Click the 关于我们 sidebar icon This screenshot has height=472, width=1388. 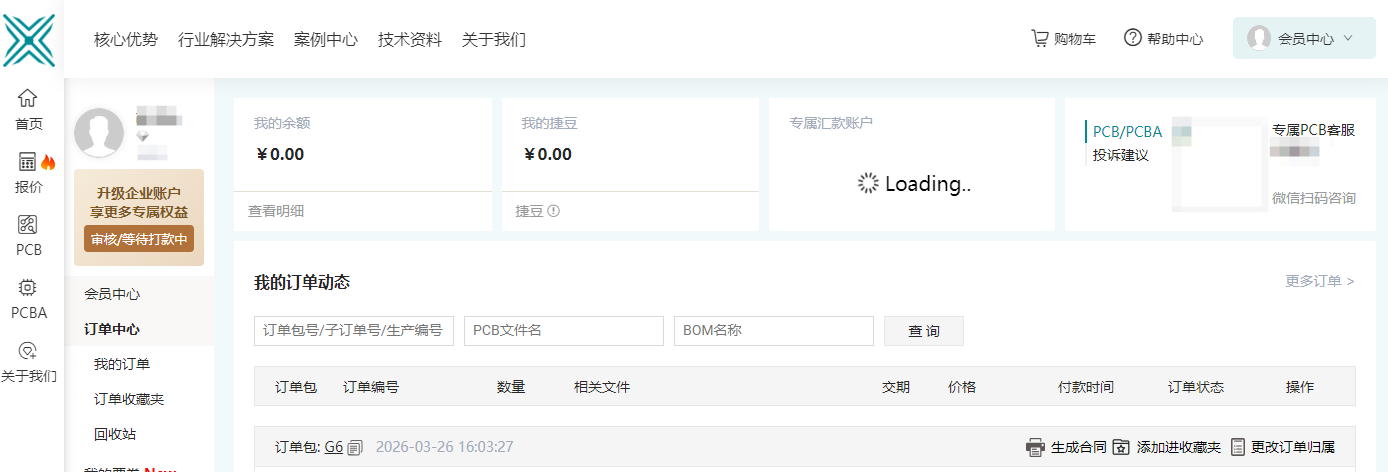pyautogui.click(x=28, y=351)
